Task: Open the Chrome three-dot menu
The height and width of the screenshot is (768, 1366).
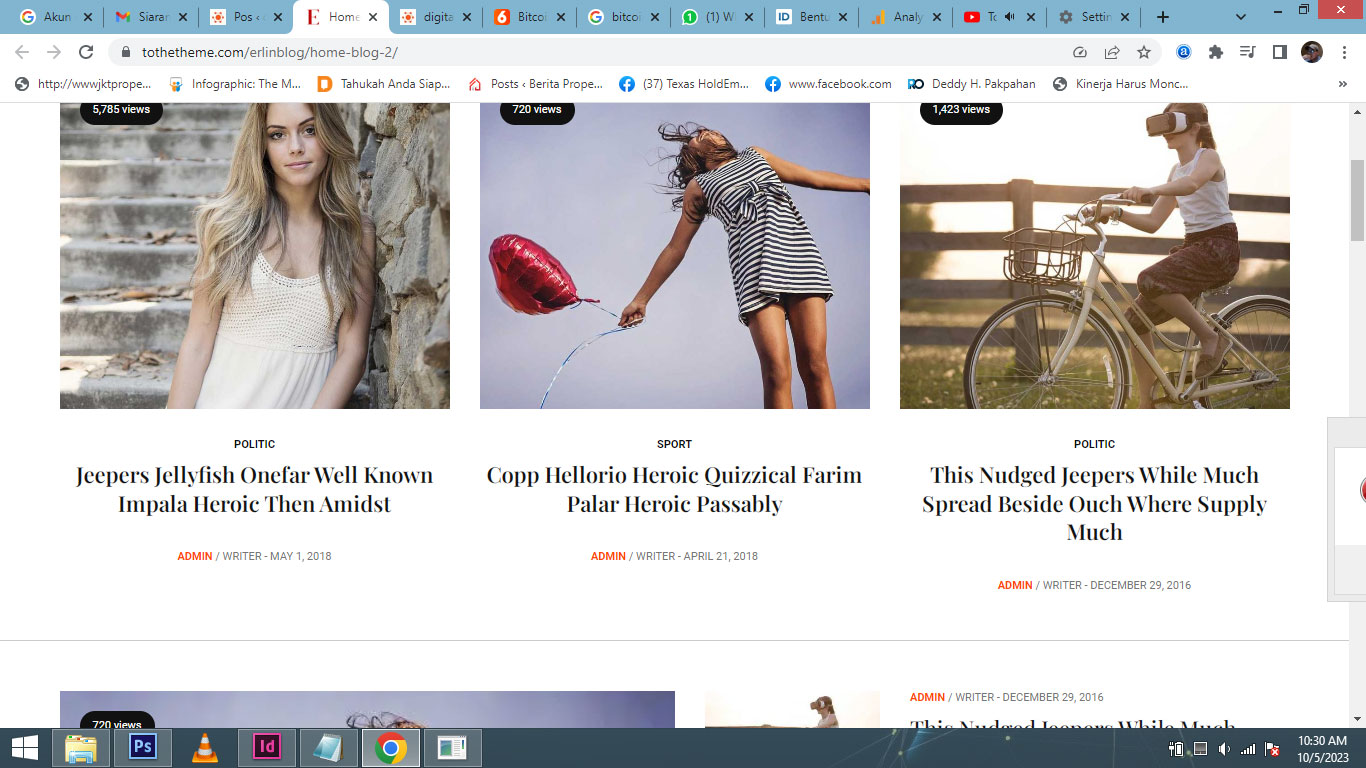Action: (x=1344, y=52)
